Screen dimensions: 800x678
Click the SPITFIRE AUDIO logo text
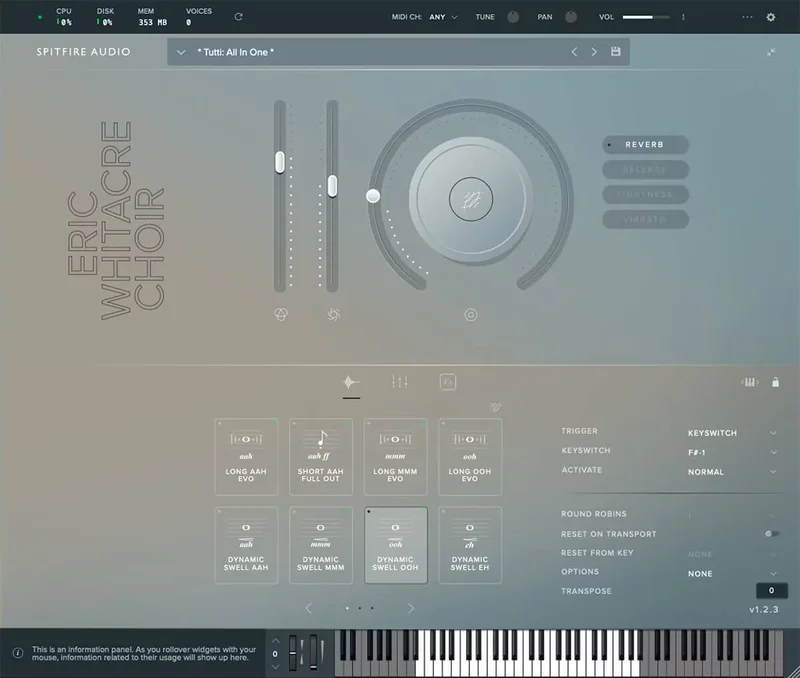(83, 52)
